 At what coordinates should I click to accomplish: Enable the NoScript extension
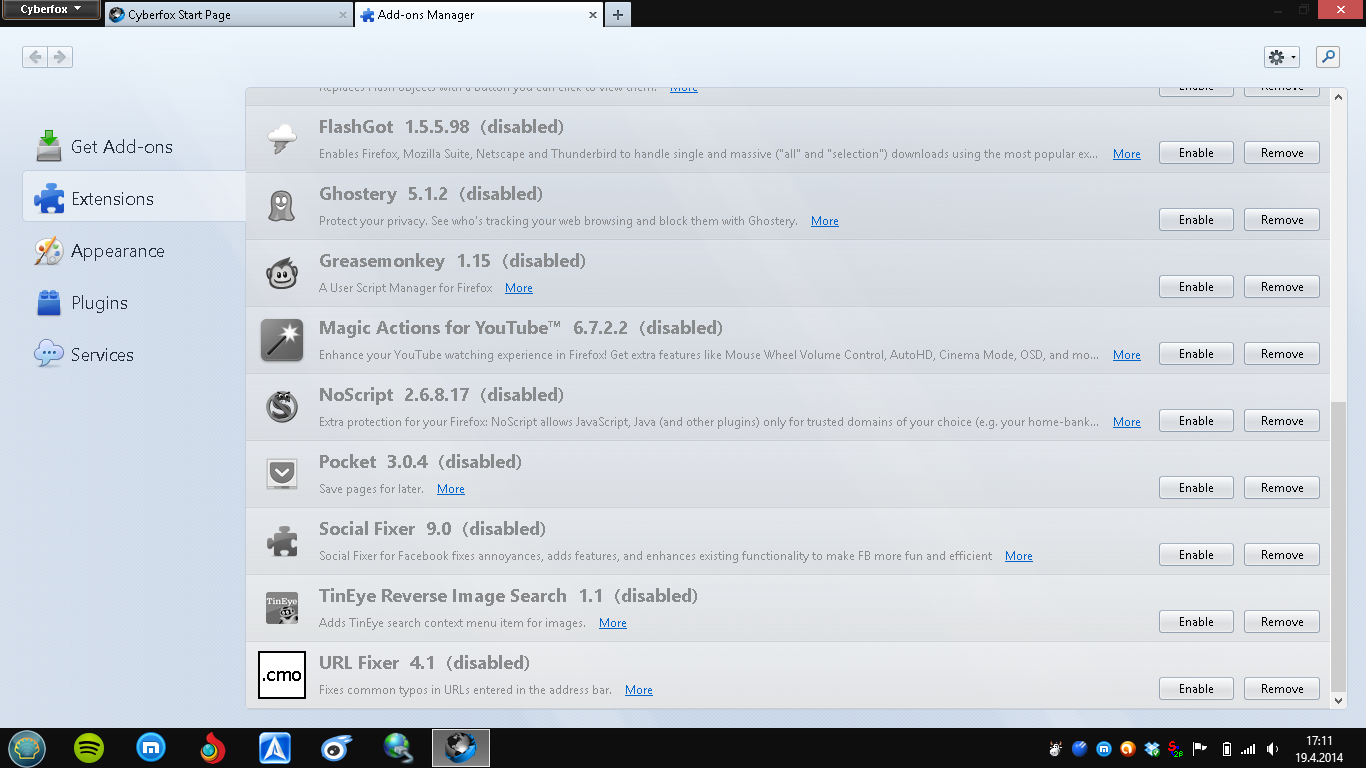pos(1196,421)
